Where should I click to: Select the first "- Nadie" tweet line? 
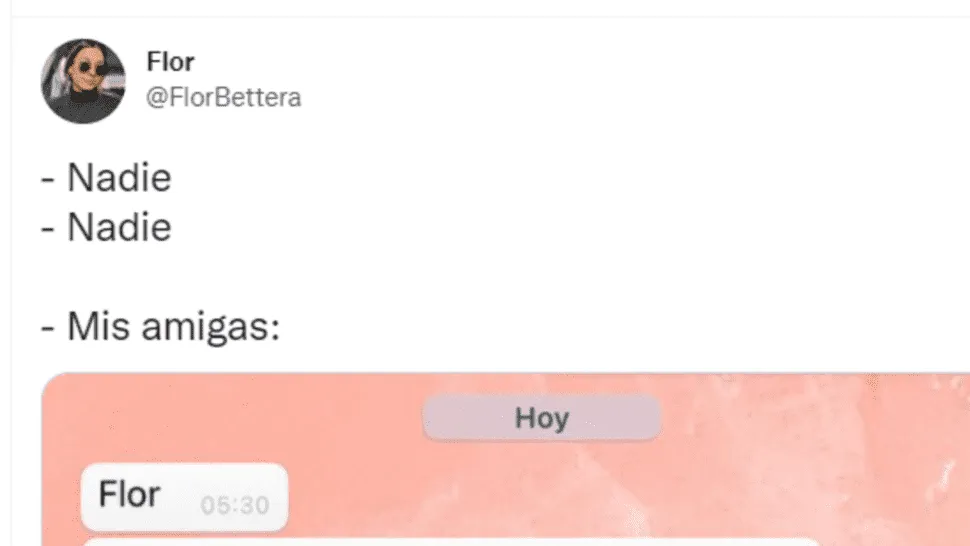[106, 177]
